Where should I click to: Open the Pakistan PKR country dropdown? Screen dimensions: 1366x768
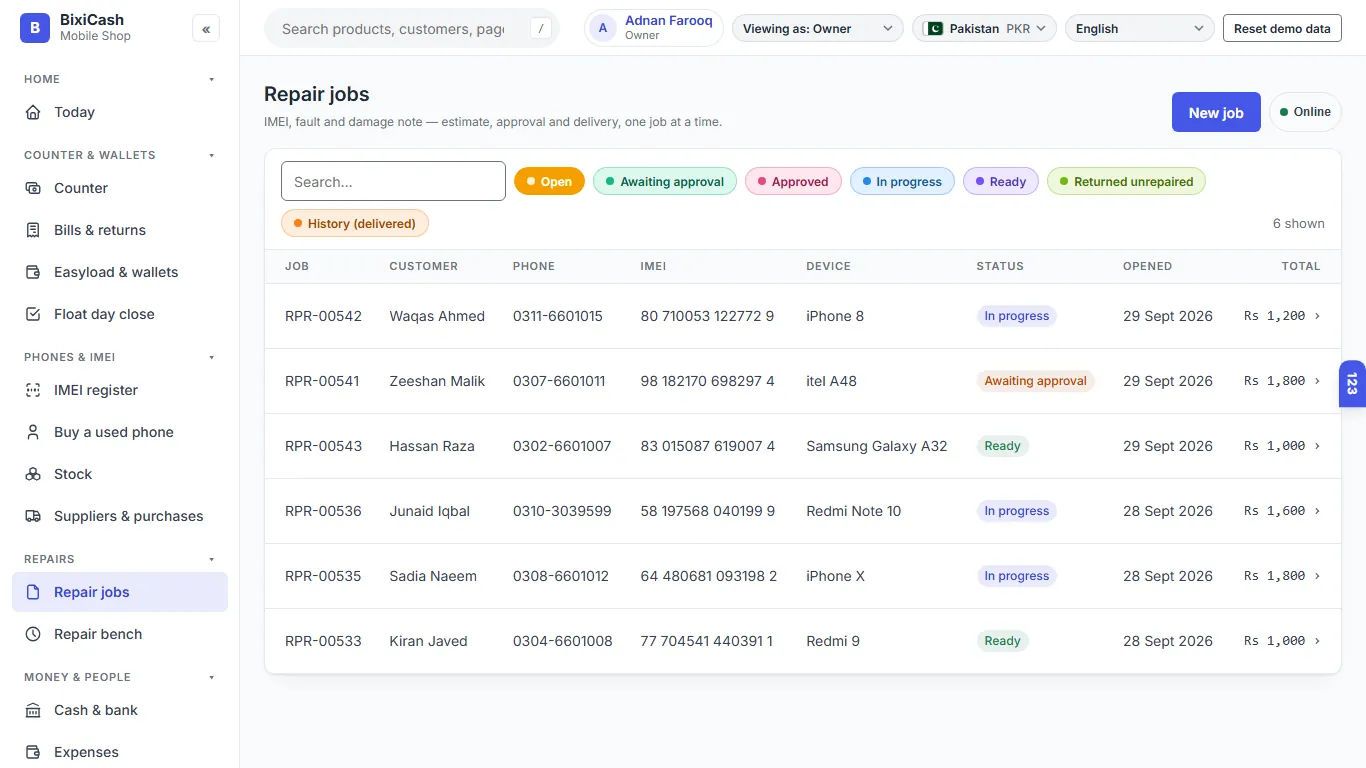click(984, 29)
